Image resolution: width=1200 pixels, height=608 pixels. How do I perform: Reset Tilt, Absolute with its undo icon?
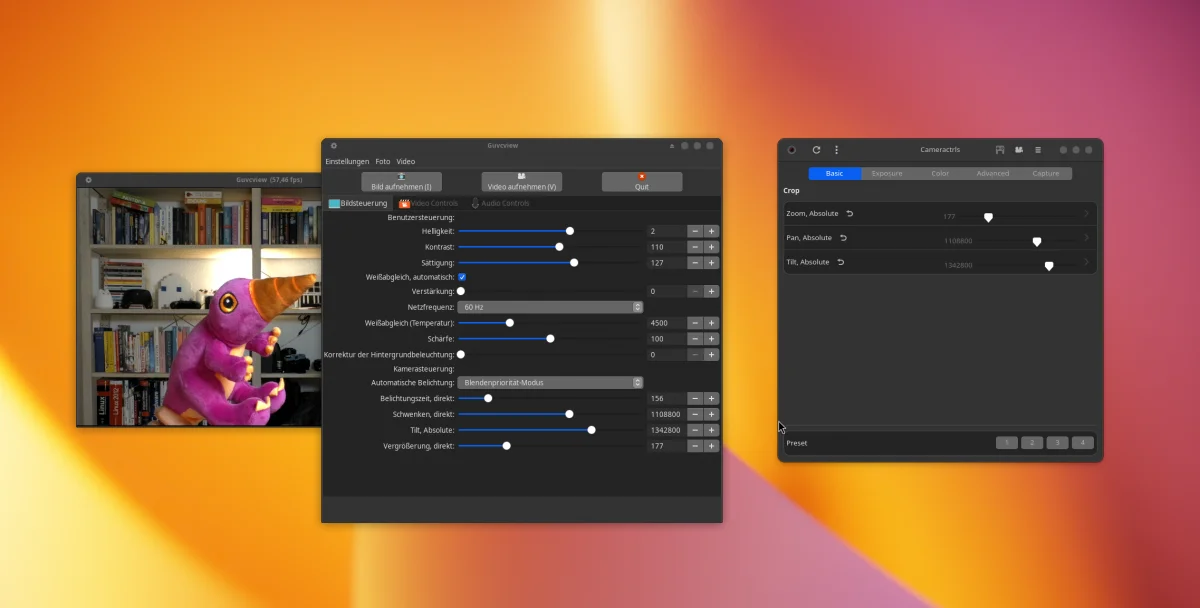(840, 262)
